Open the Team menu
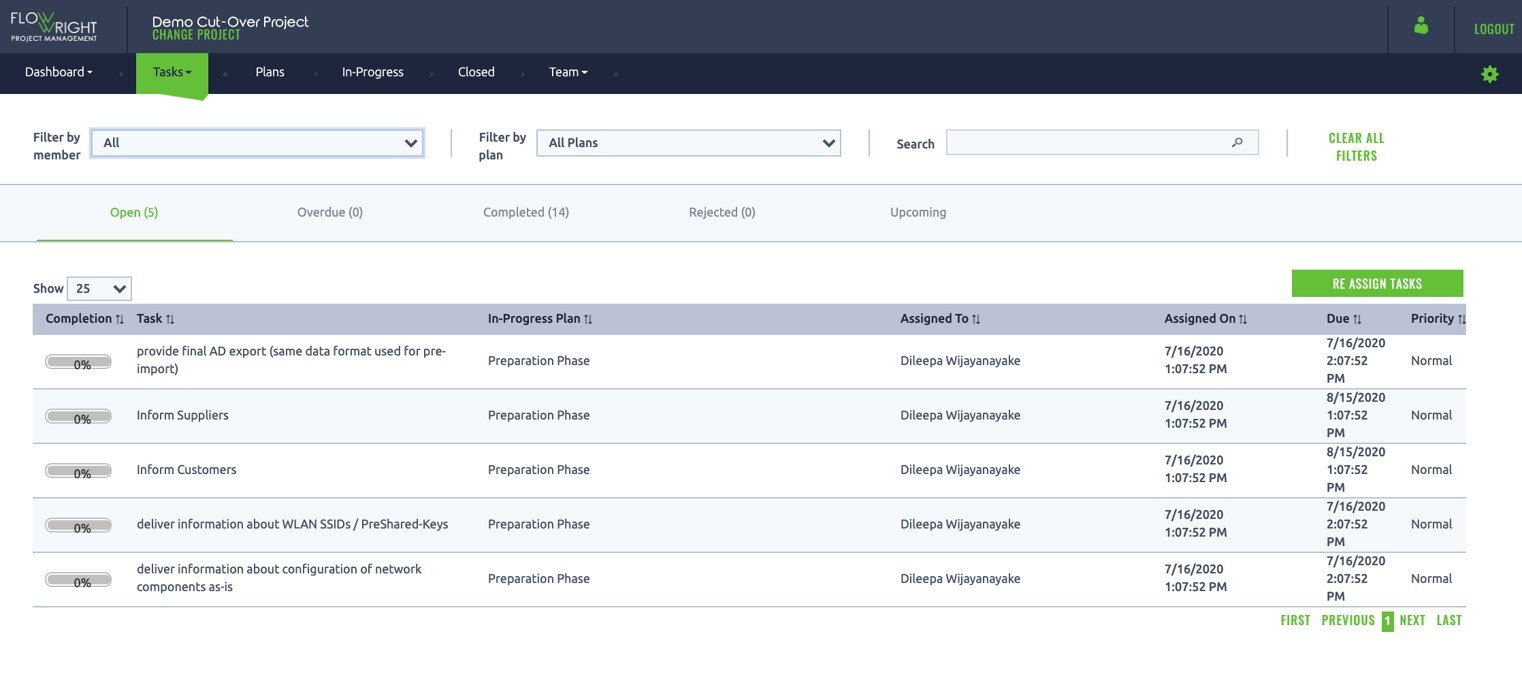1522x681 pixels. coord(567,71)
